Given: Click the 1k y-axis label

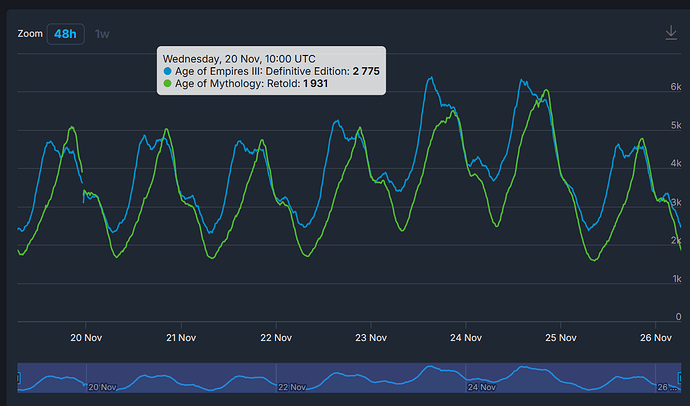Looking at the screenshot, I should click(x=677, y=278).
